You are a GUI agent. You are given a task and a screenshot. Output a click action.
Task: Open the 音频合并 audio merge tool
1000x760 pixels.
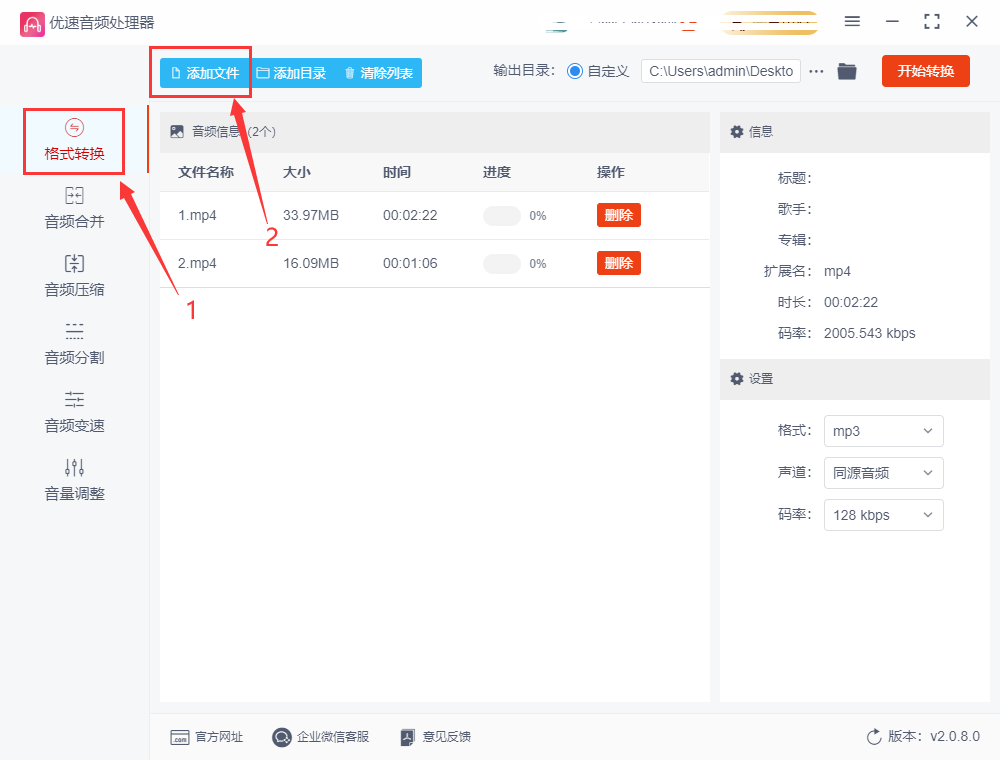pyautogui.click(x=74, y=208)
